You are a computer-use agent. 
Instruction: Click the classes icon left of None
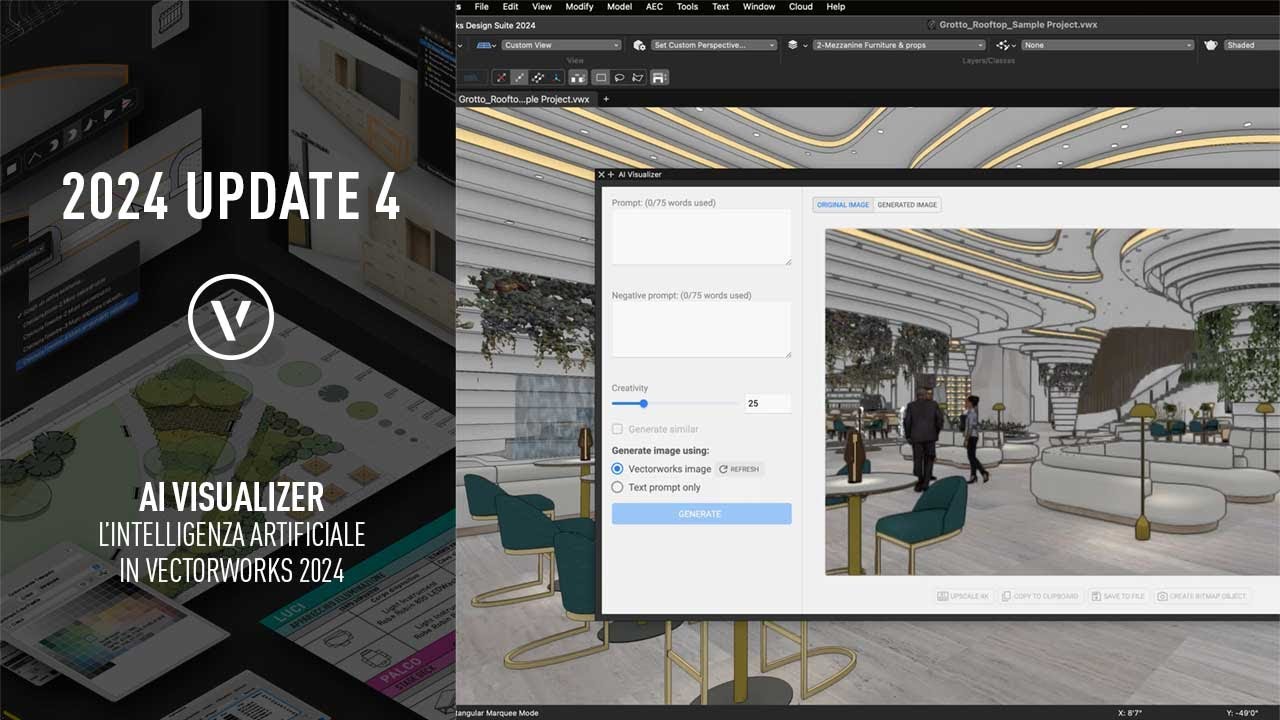pos(1004,45)
